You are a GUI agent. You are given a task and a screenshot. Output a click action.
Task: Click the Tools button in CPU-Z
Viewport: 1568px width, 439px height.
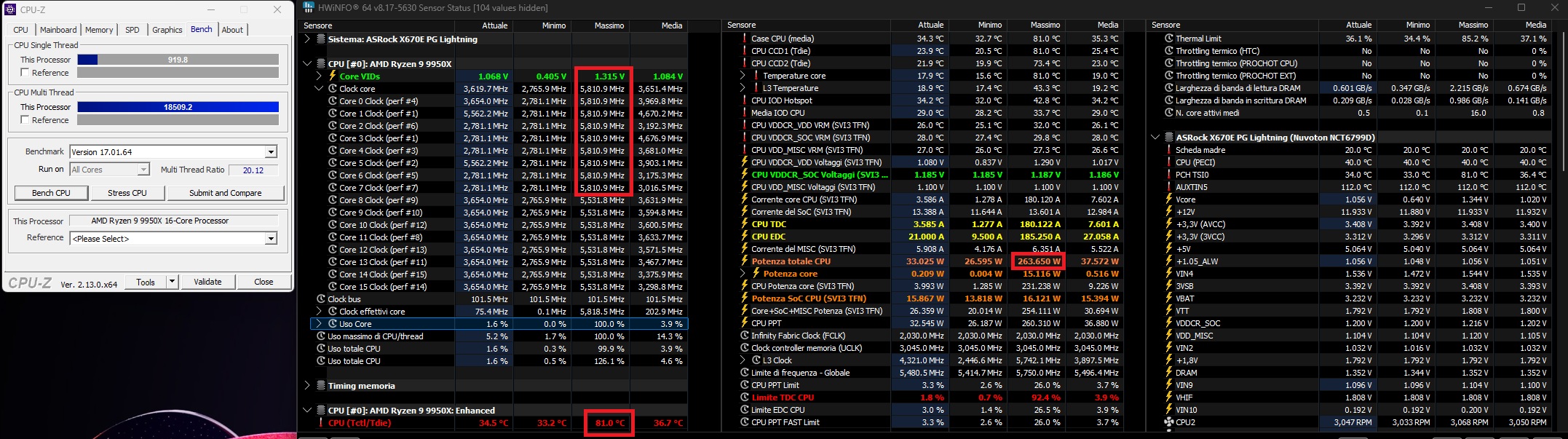point(146,282)
